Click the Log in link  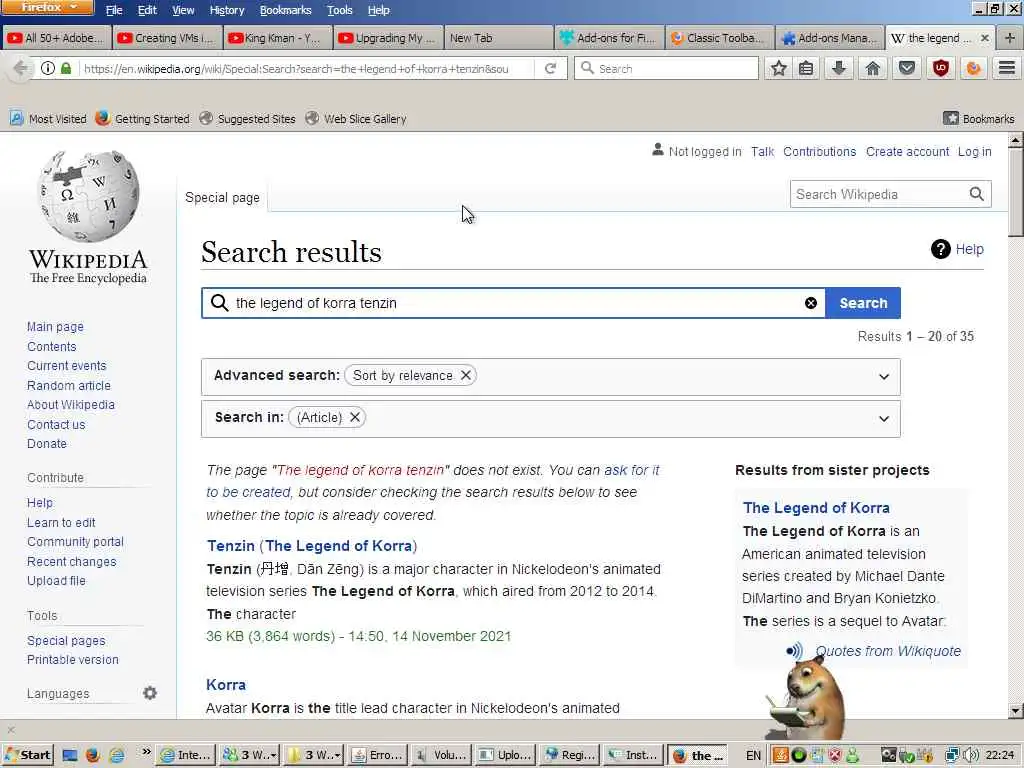tap(974, 152)
